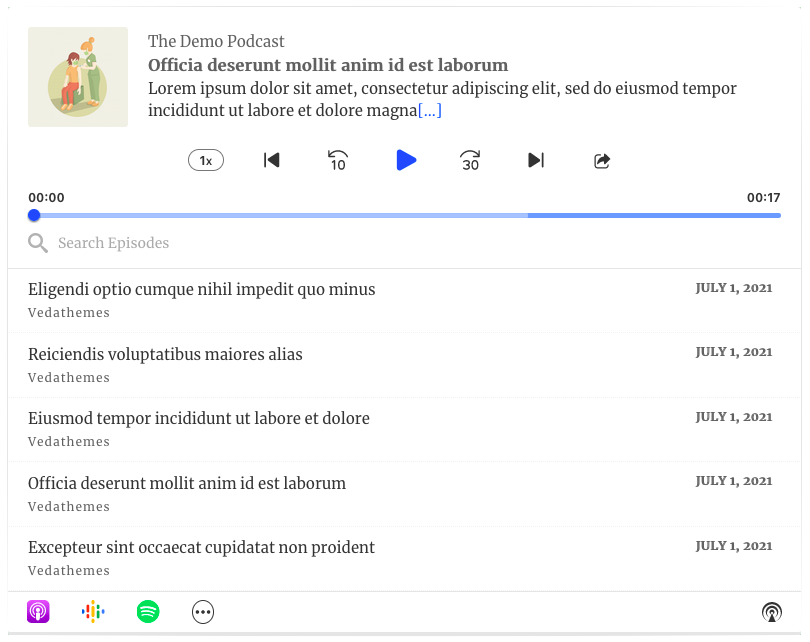This screenshot has width=810, height=642.
Task: Click the Search Episodes input field
Action: [403, 243]
